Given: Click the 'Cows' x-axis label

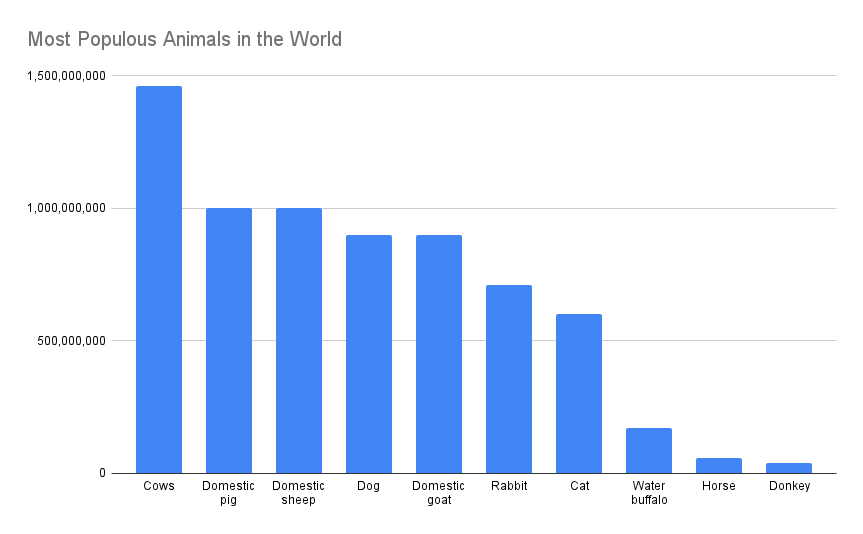Looking at the screenshot, I should 159,486.
